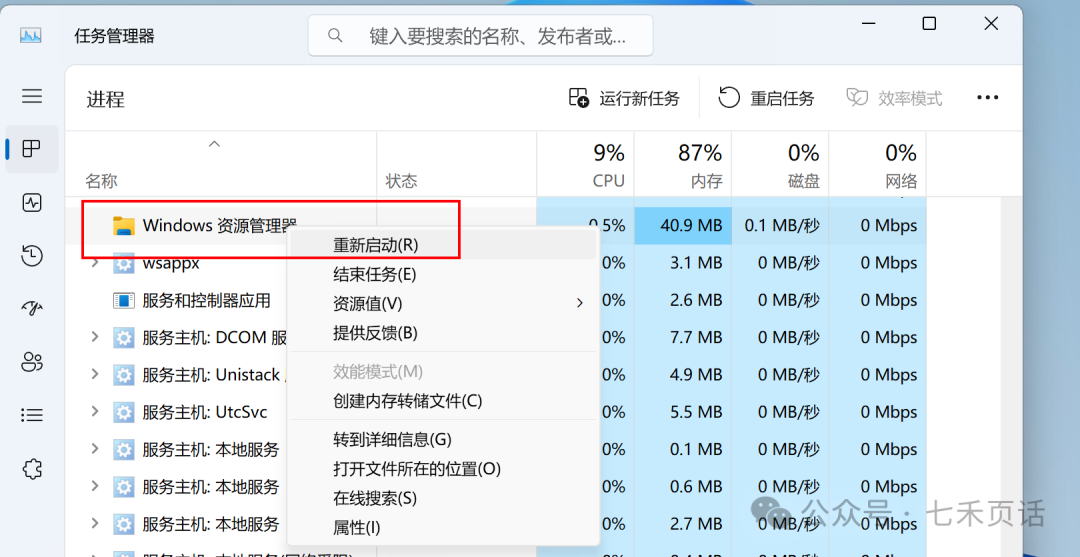Click the 40.9 MB memory cell
Image resolution: width=1080 pixels, height=557 pixels.
(x=683, y=225)
